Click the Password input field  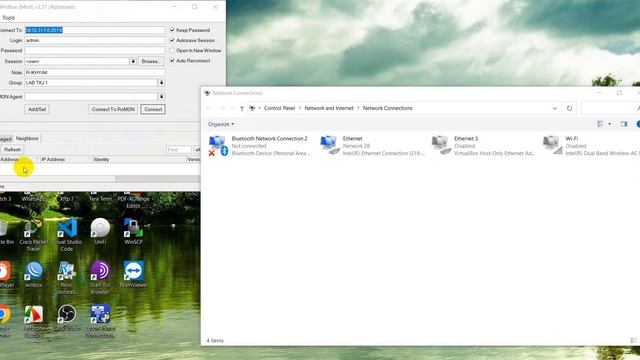[x=95, y=51]
